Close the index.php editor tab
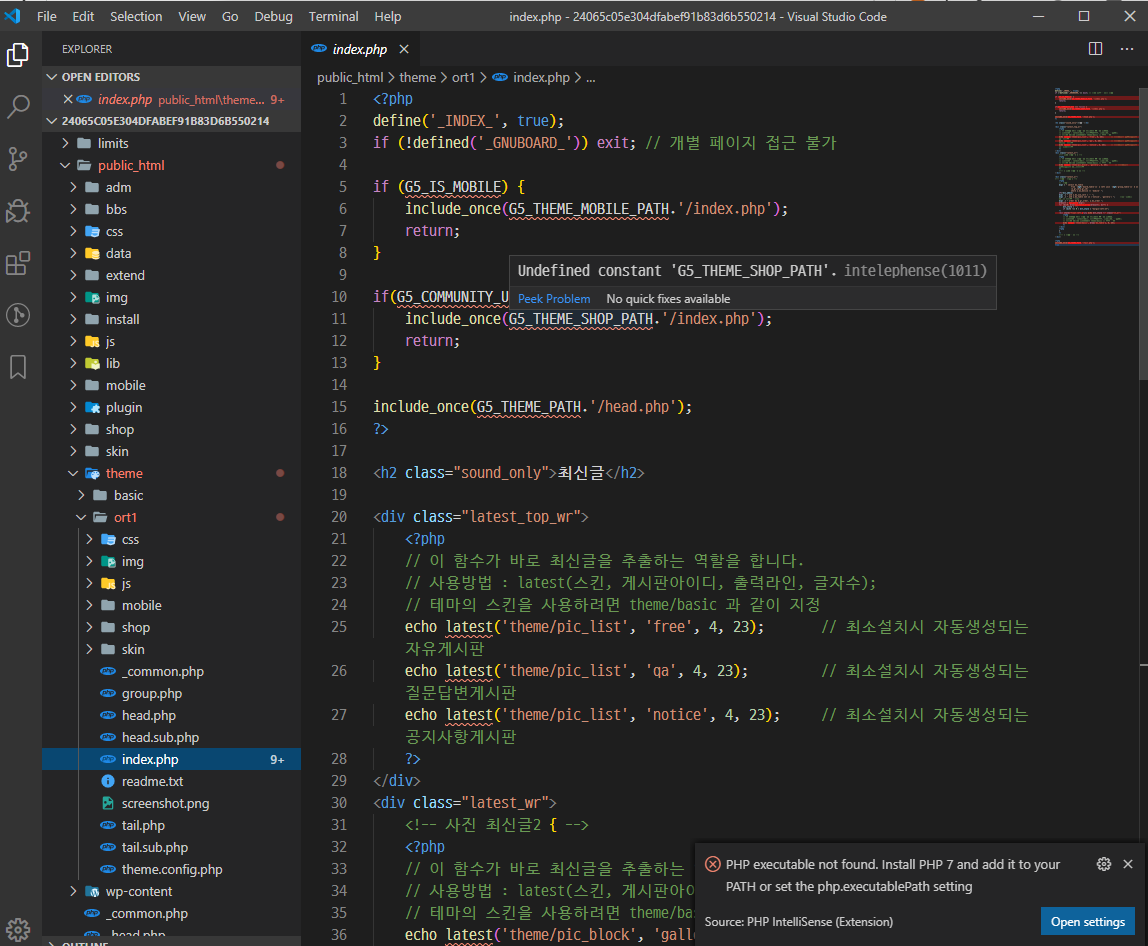Image resolution: width=1148 pixels, height=946 pixels. [x=404, y=49]
